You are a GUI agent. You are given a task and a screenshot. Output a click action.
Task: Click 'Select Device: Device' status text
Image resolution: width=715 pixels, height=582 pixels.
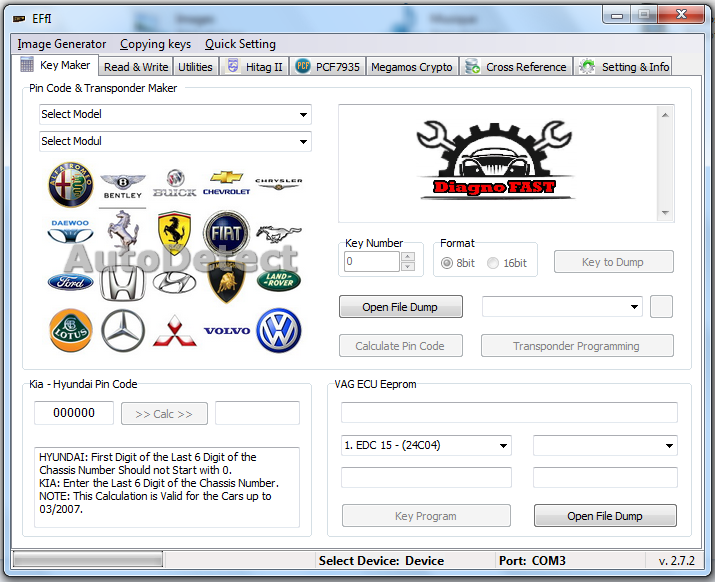[381, 561]
